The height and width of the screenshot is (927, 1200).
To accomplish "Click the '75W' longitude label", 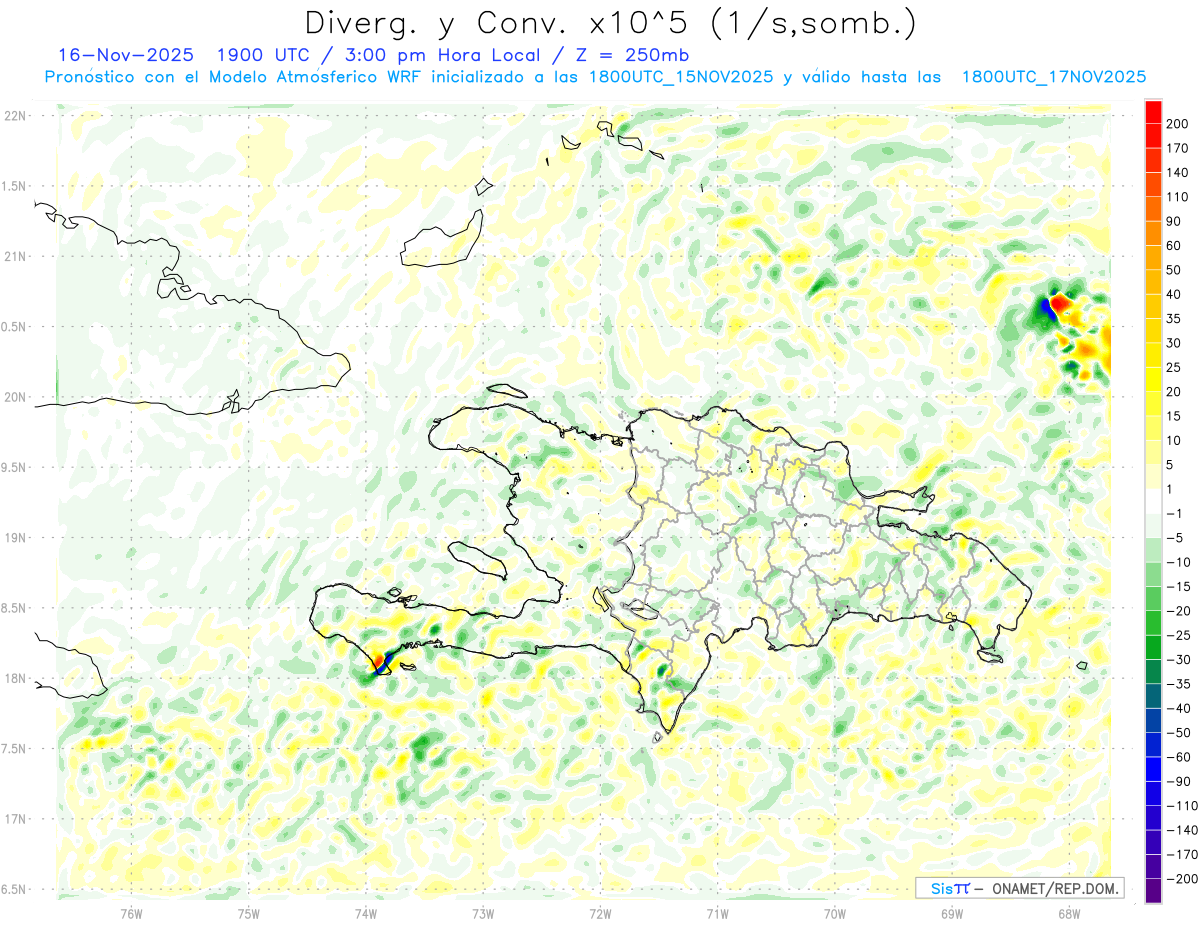I will (249, 913).
